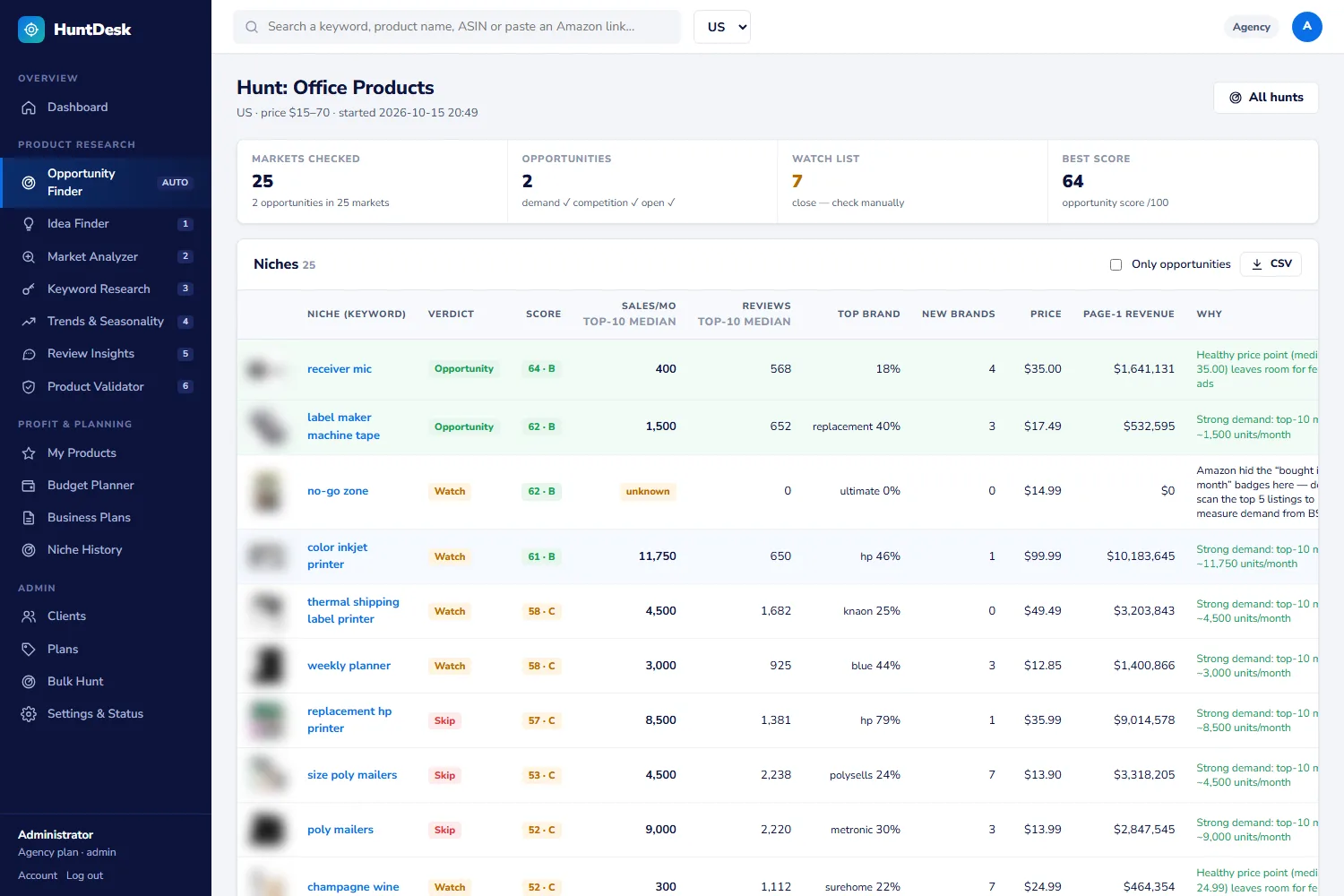Open Dashboard via its home icon
This screenshot has width=1344, height=896.
click(29, 108)
